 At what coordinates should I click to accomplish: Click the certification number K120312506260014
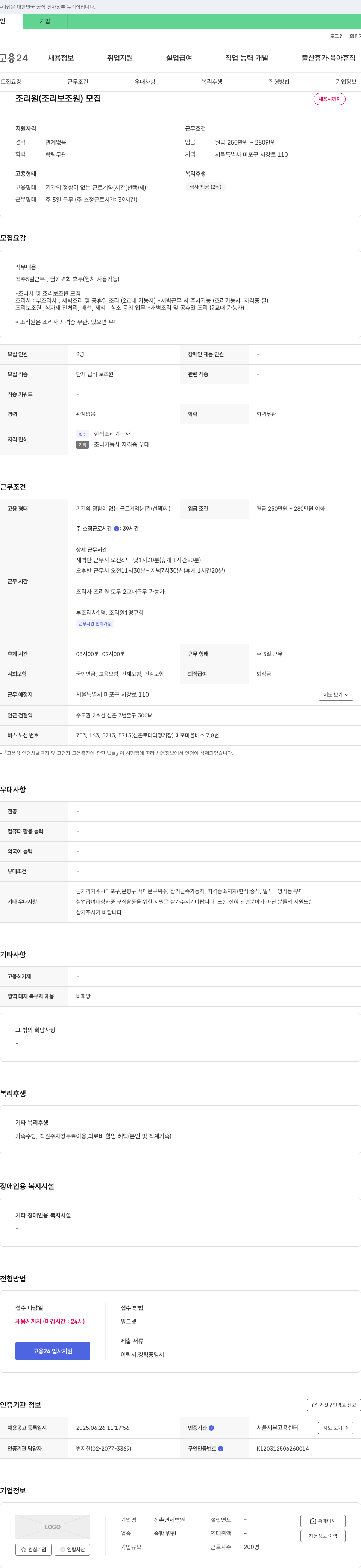pos(283,1448)
